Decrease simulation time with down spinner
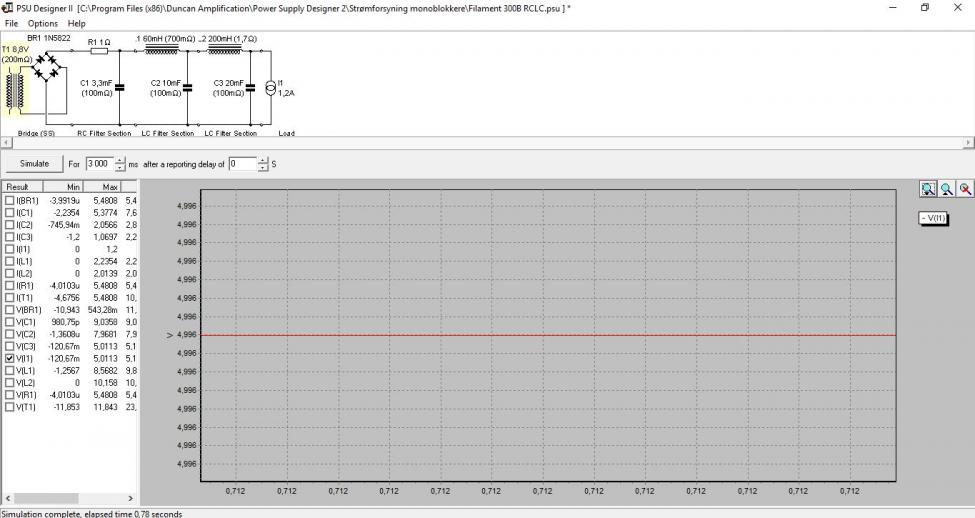The height and width of the screenshot is (518, 975). 120,168
